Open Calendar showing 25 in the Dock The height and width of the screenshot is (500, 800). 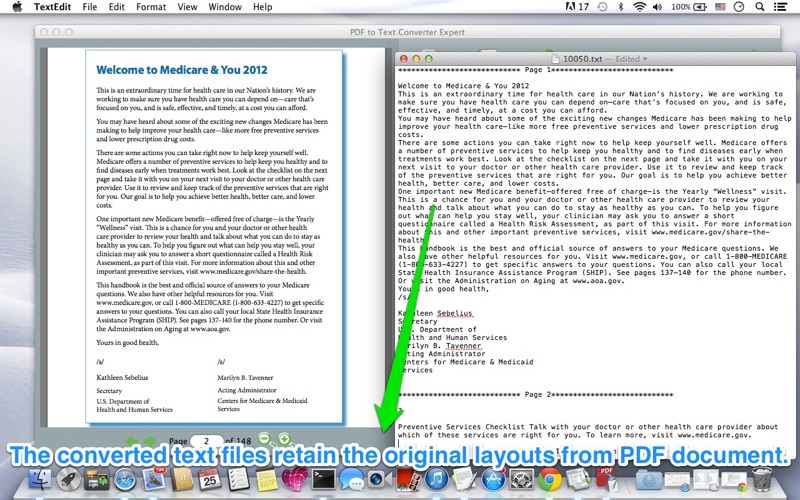pyautogui.click(x=210, y=479)
